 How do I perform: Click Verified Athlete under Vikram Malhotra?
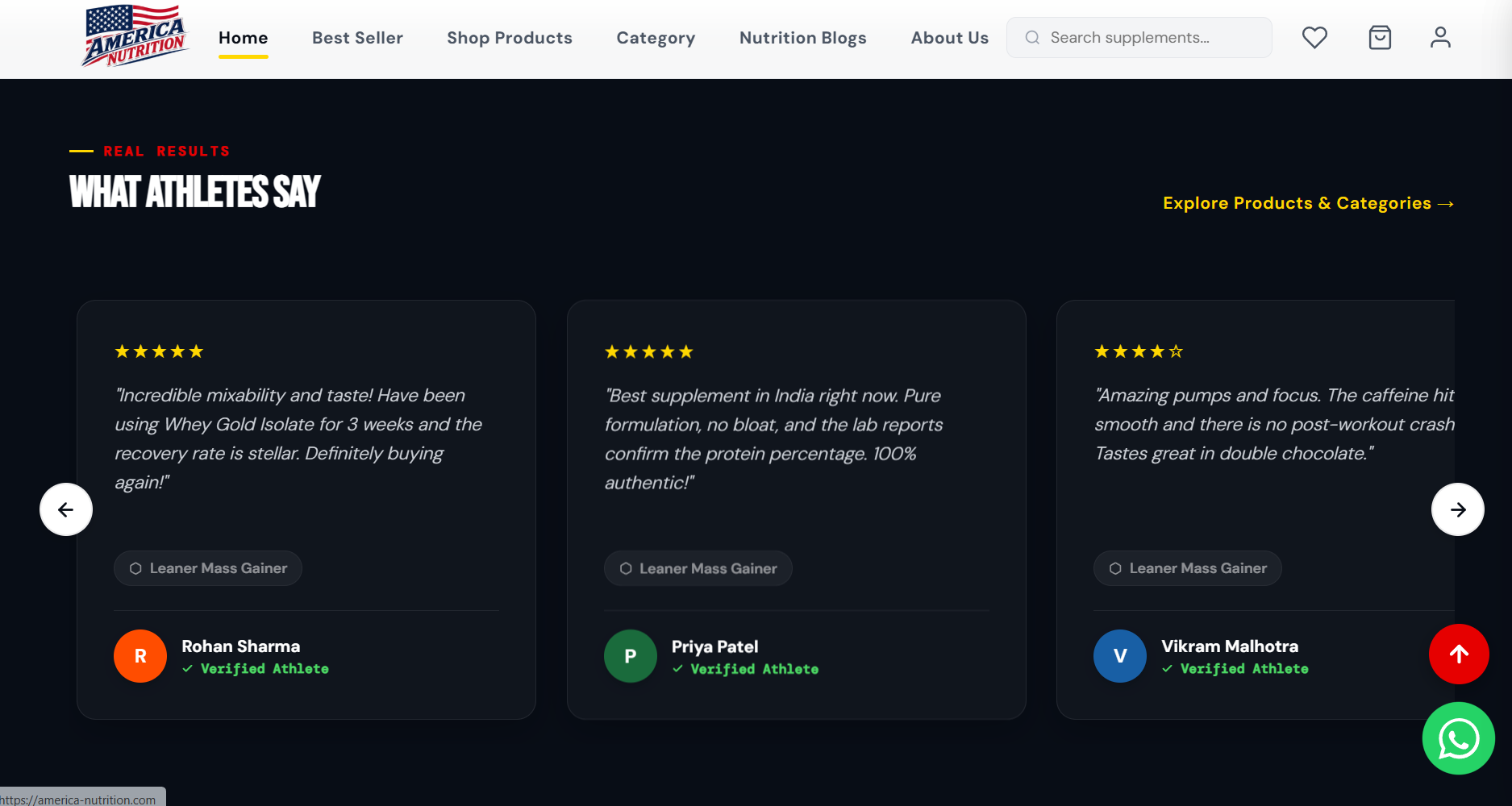(x=1235, y=669)
